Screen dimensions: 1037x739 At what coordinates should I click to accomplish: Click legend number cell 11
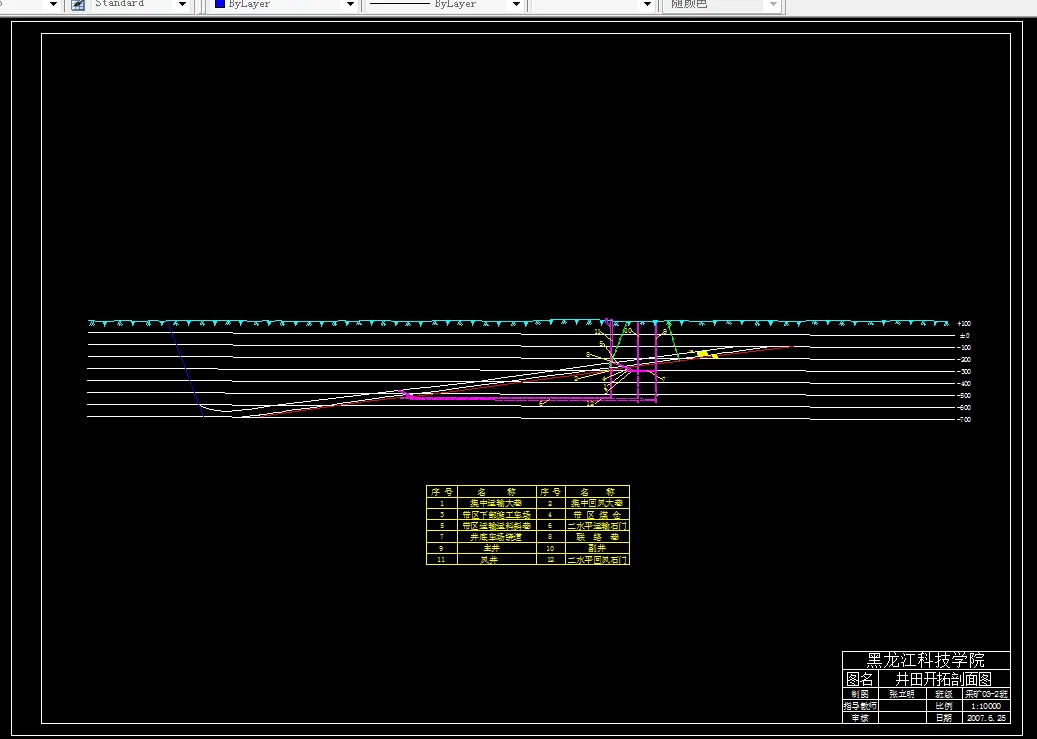pyautogui.click(x=441, y=559)
